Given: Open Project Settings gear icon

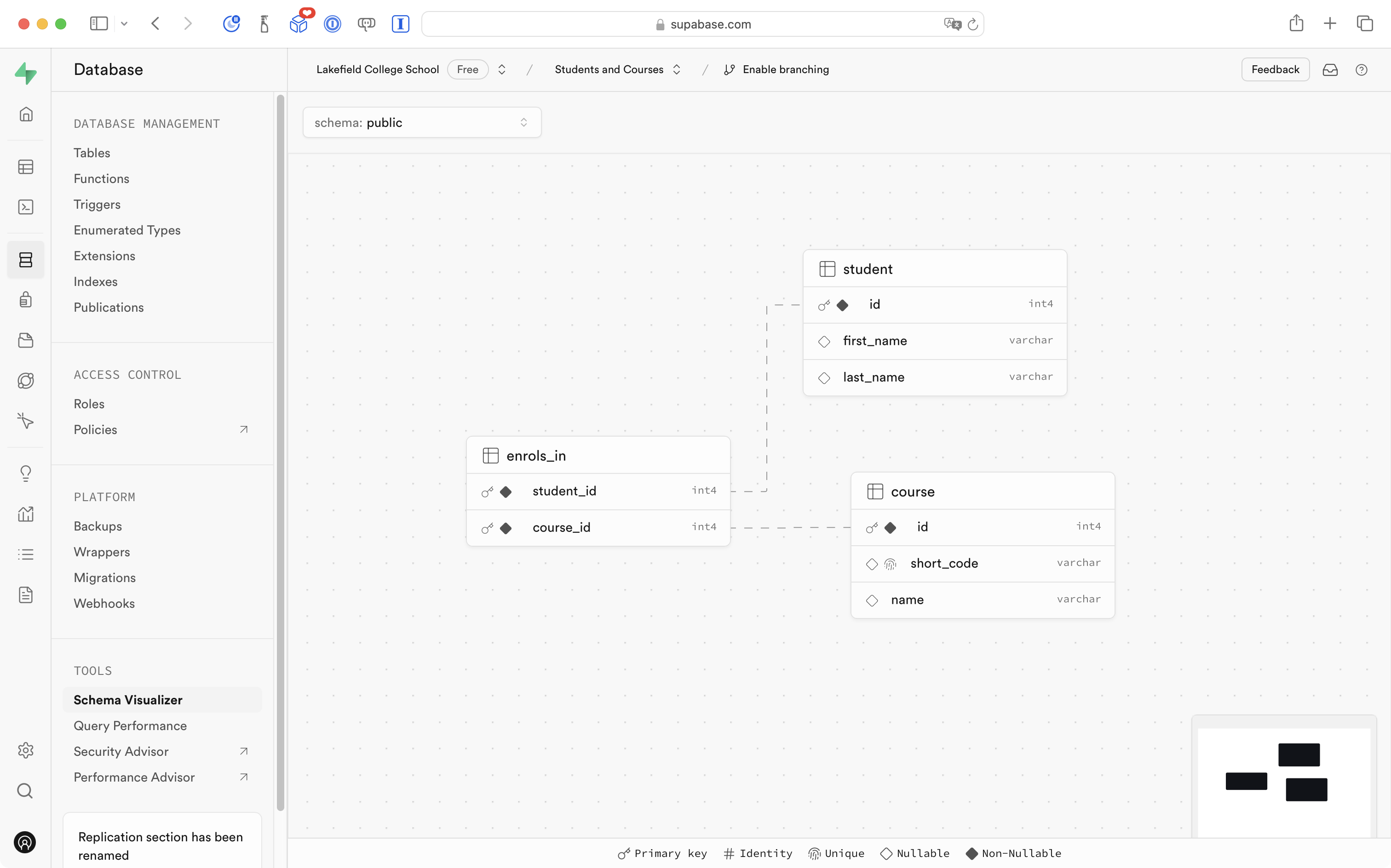Looking at the screenshot, I should click(26, 750).
